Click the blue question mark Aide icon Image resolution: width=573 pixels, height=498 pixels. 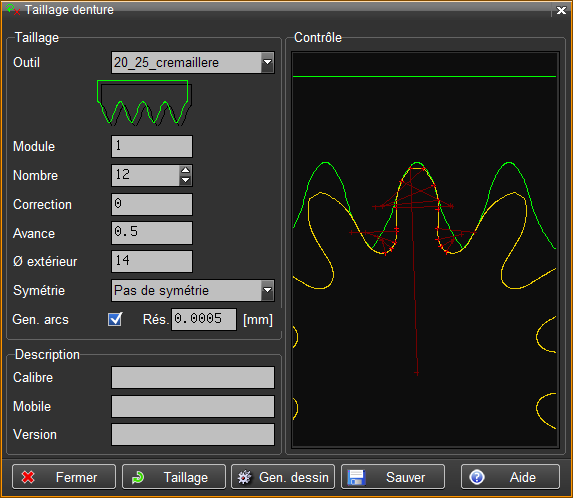(x=477, y=477)
